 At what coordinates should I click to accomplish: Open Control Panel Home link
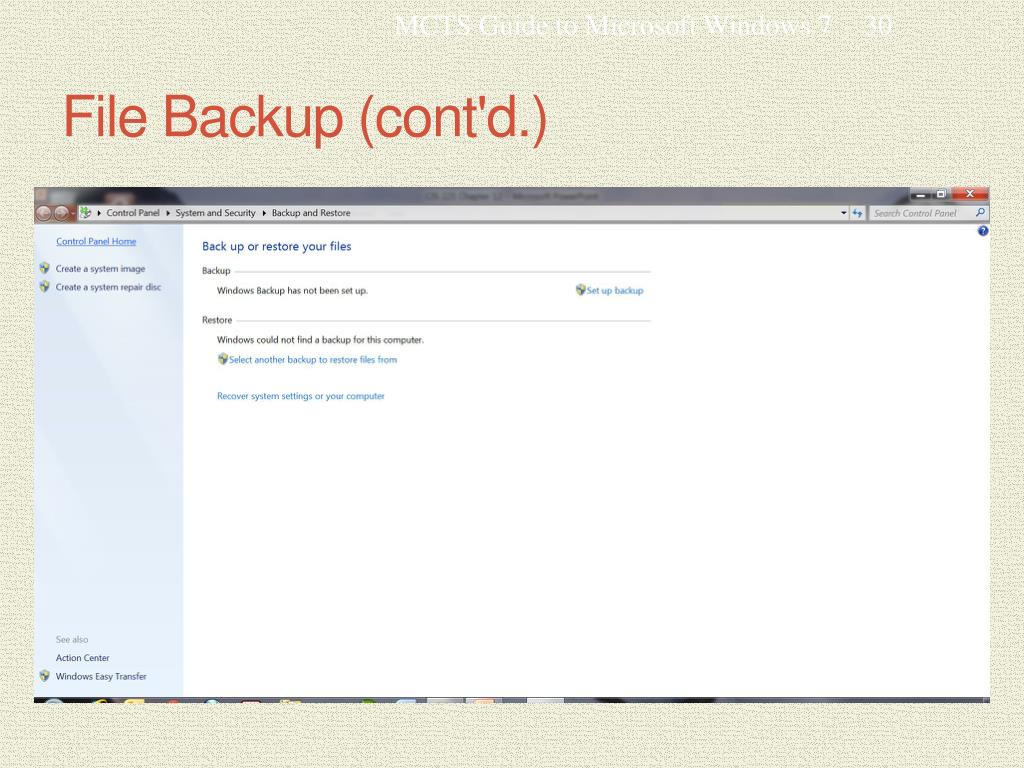coord(96,242)
